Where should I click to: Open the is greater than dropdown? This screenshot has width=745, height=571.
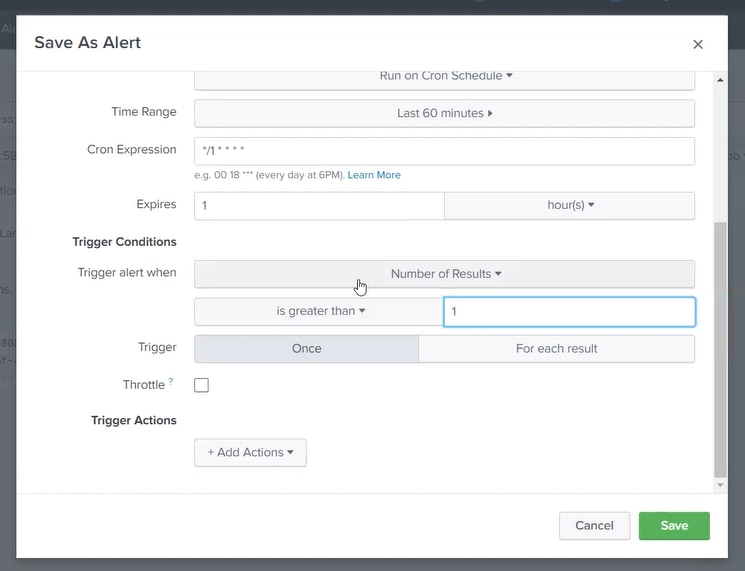pos(319,312)
